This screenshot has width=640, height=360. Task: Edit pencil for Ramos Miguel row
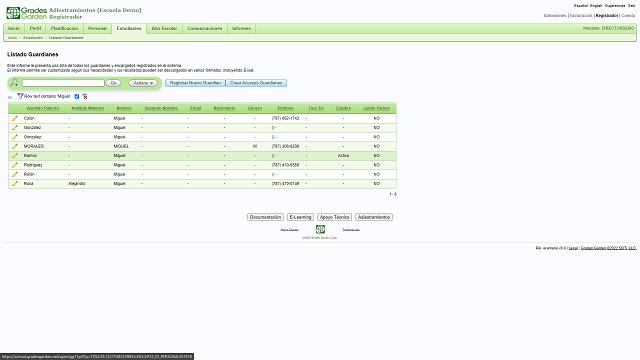(x=15, y=156)
